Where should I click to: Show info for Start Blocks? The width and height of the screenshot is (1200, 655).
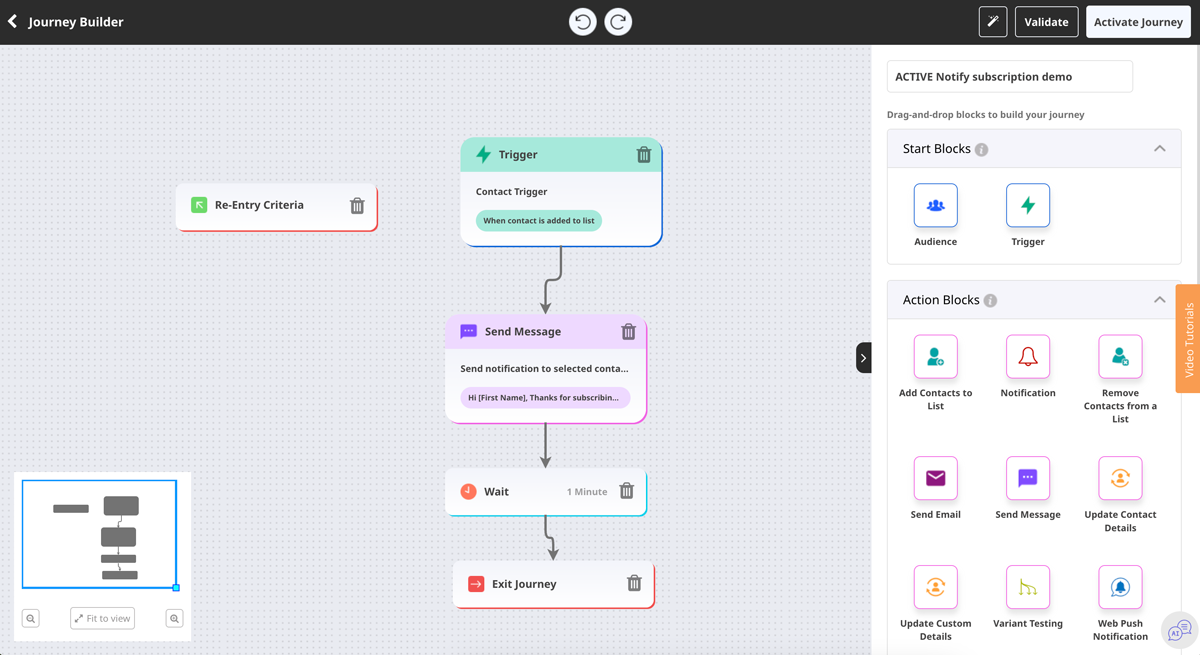coord(982,150)
